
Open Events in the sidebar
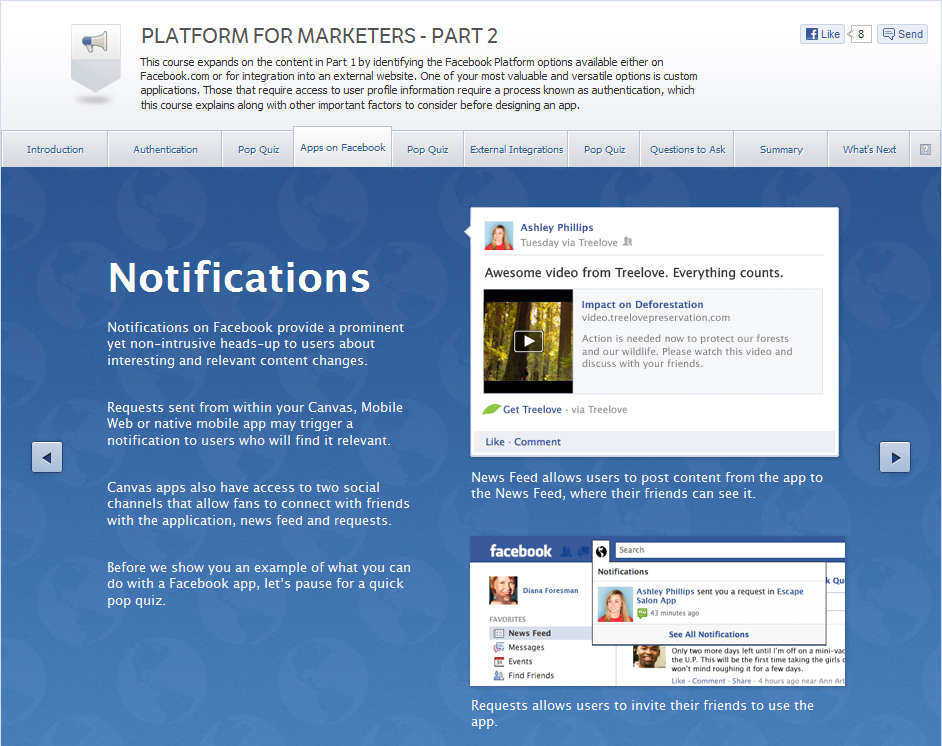click(520, 661)
